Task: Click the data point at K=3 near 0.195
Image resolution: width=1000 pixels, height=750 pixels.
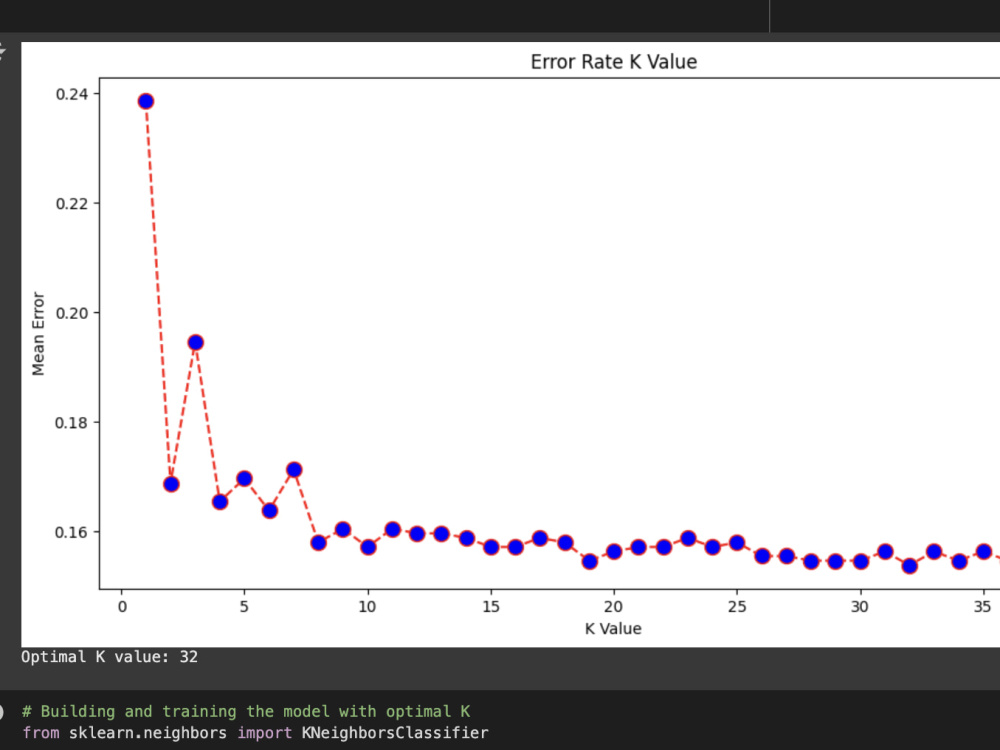Action: [x=196, y=342]
